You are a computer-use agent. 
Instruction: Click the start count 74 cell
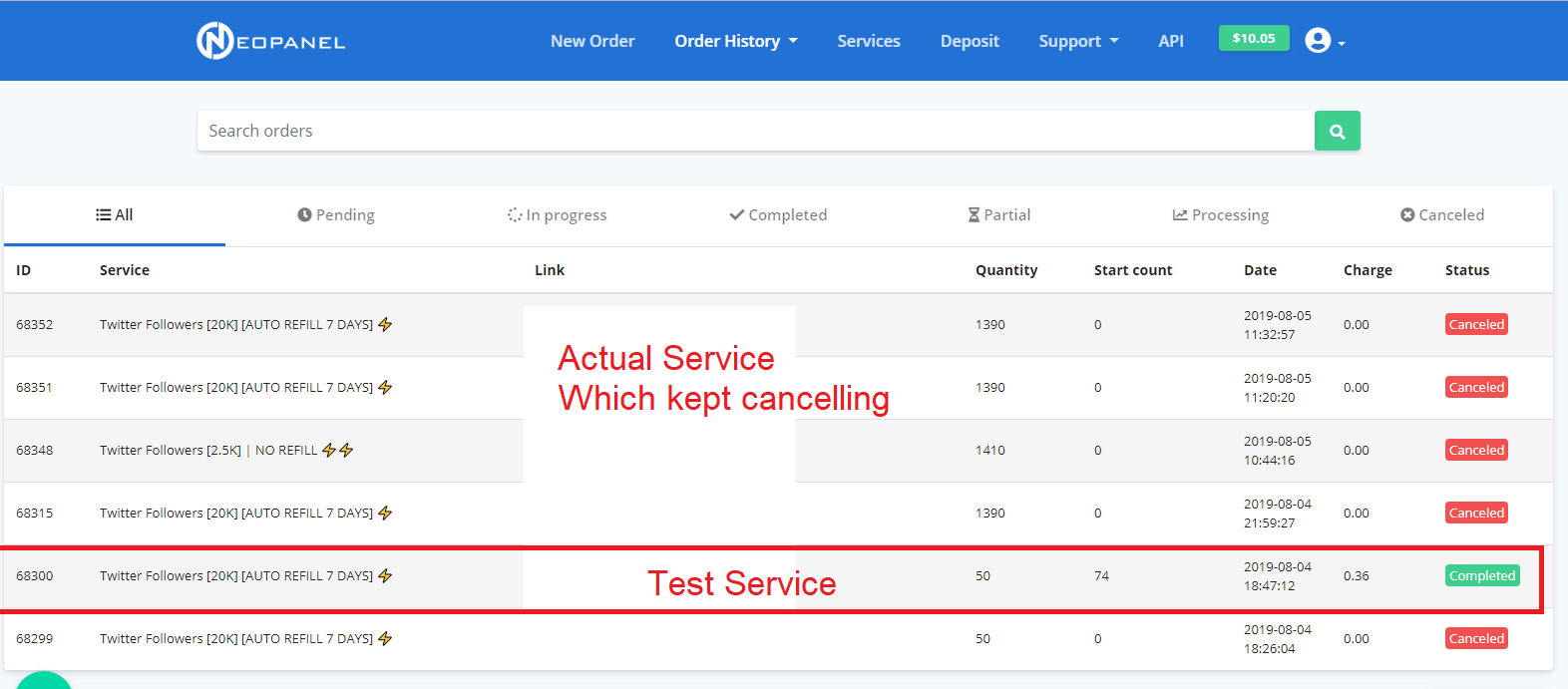point(1101,576)
